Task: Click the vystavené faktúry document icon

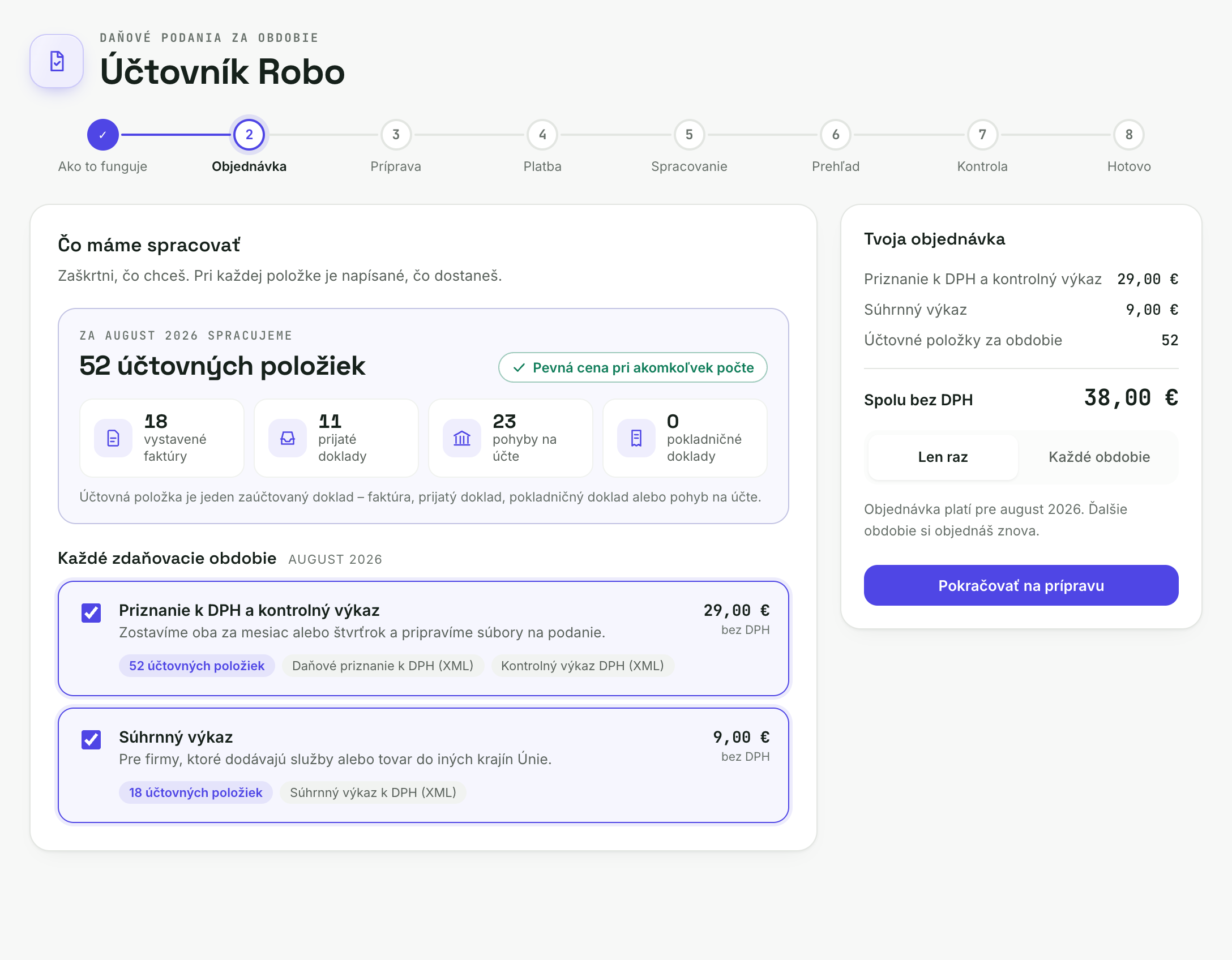Action: coord(113,438)
